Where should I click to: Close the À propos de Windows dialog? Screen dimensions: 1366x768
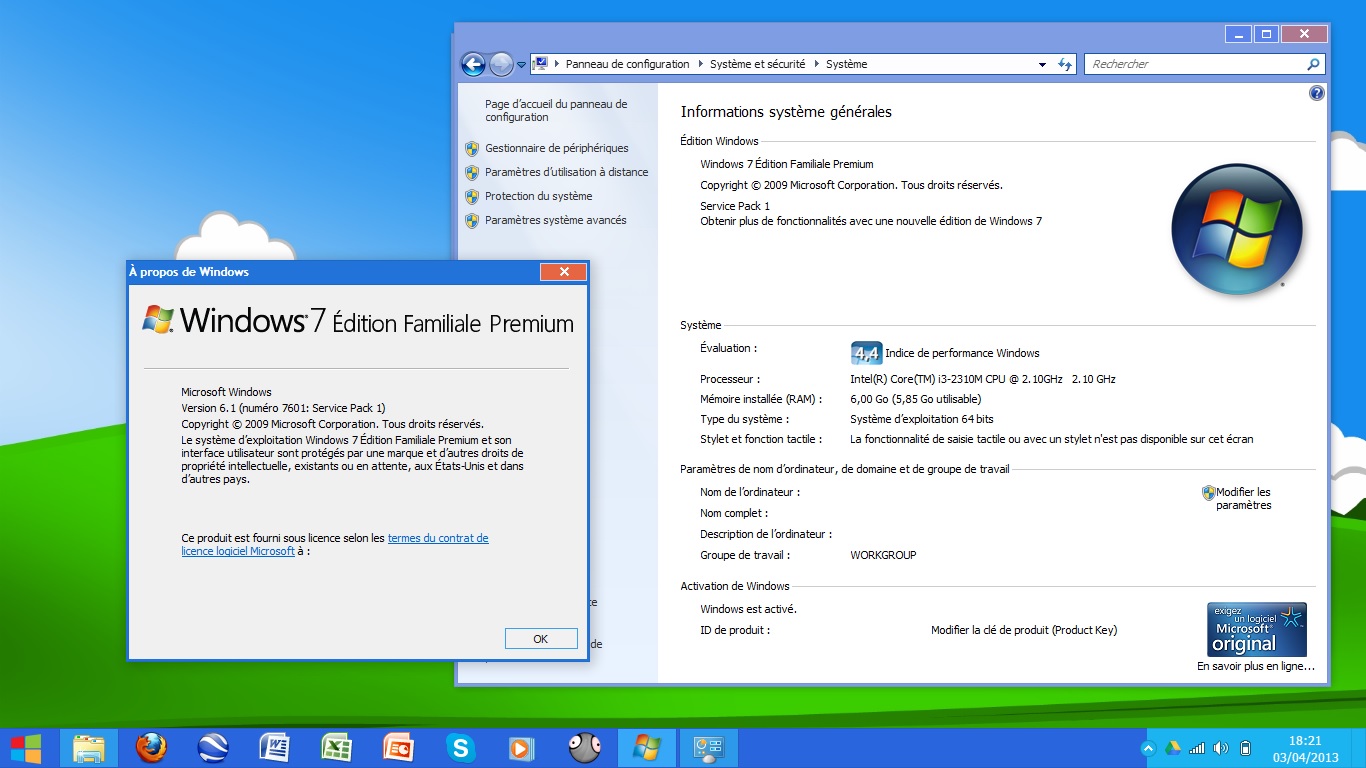point(564,272)
